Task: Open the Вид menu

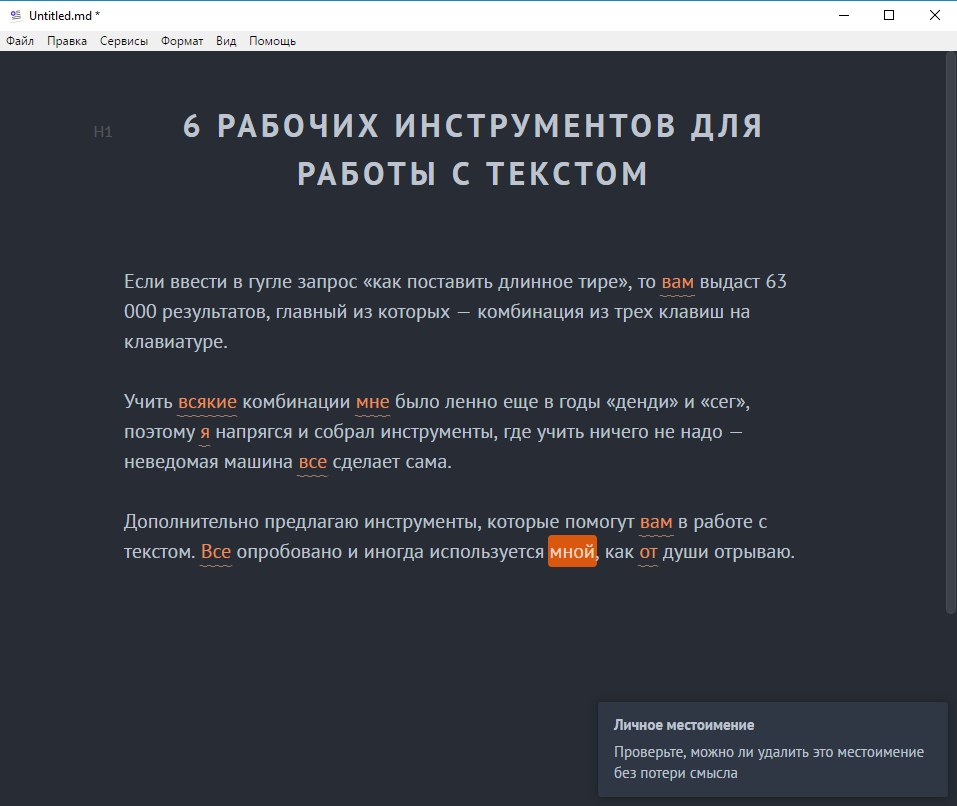Action: coord(226,41)
